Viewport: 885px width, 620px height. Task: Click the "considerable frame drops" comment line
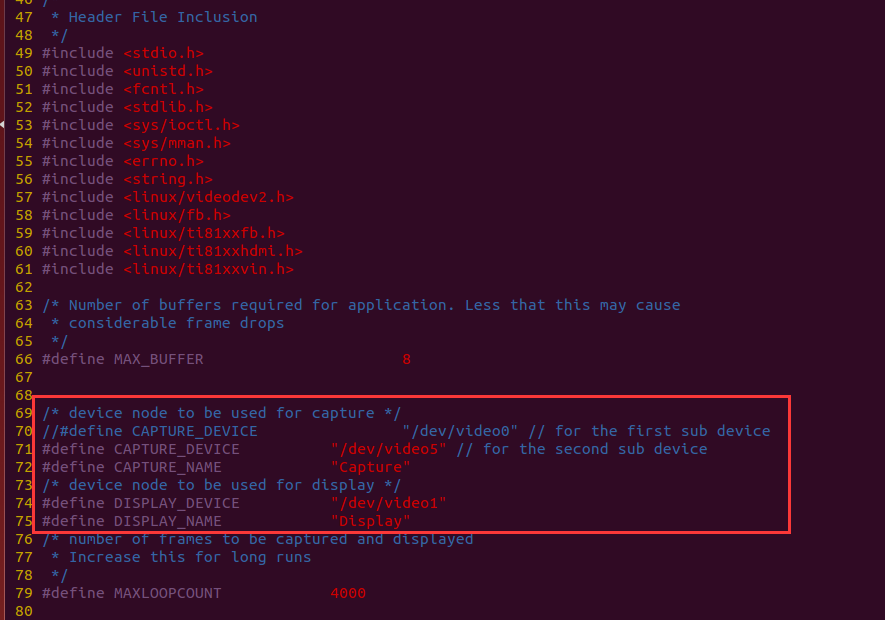pyautogui.click(x=176, y=323)
